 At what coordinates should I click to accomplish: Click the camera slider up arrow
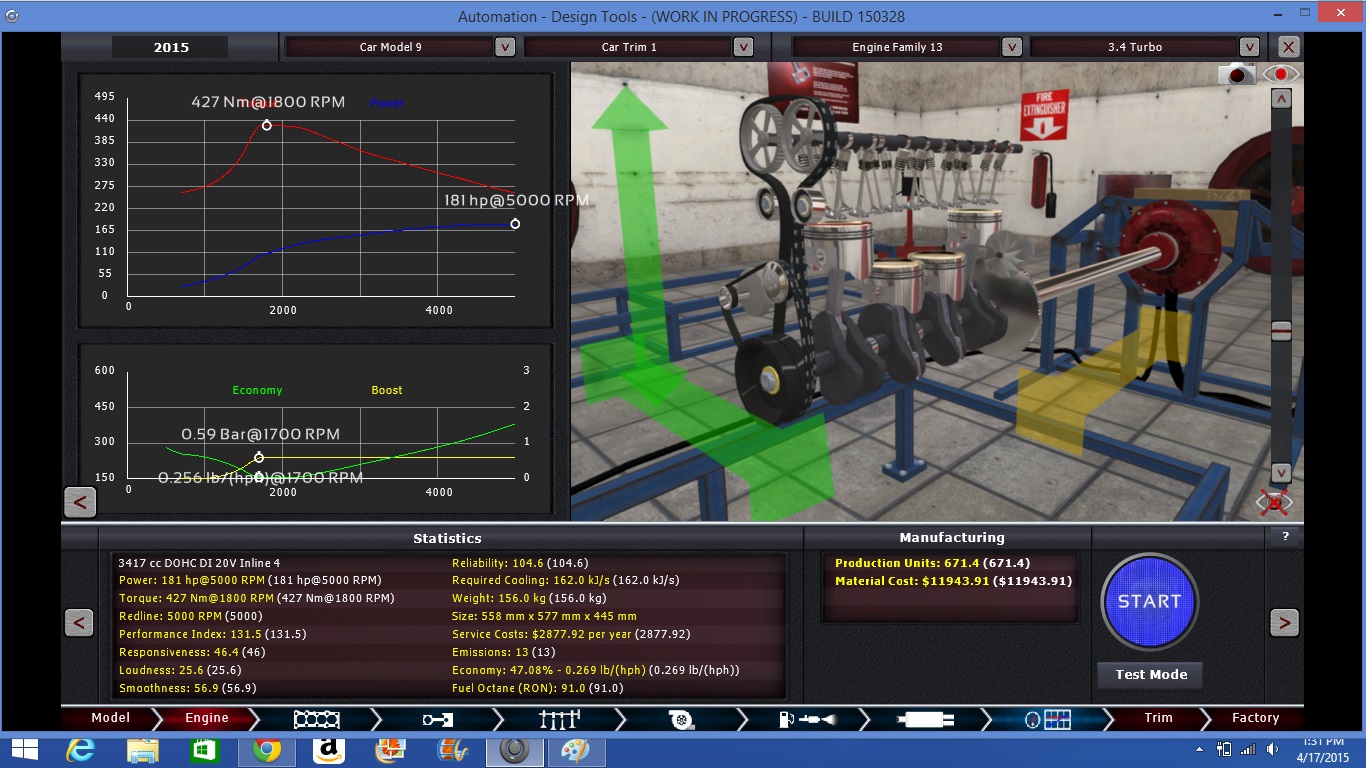(x=1281, y=99)
